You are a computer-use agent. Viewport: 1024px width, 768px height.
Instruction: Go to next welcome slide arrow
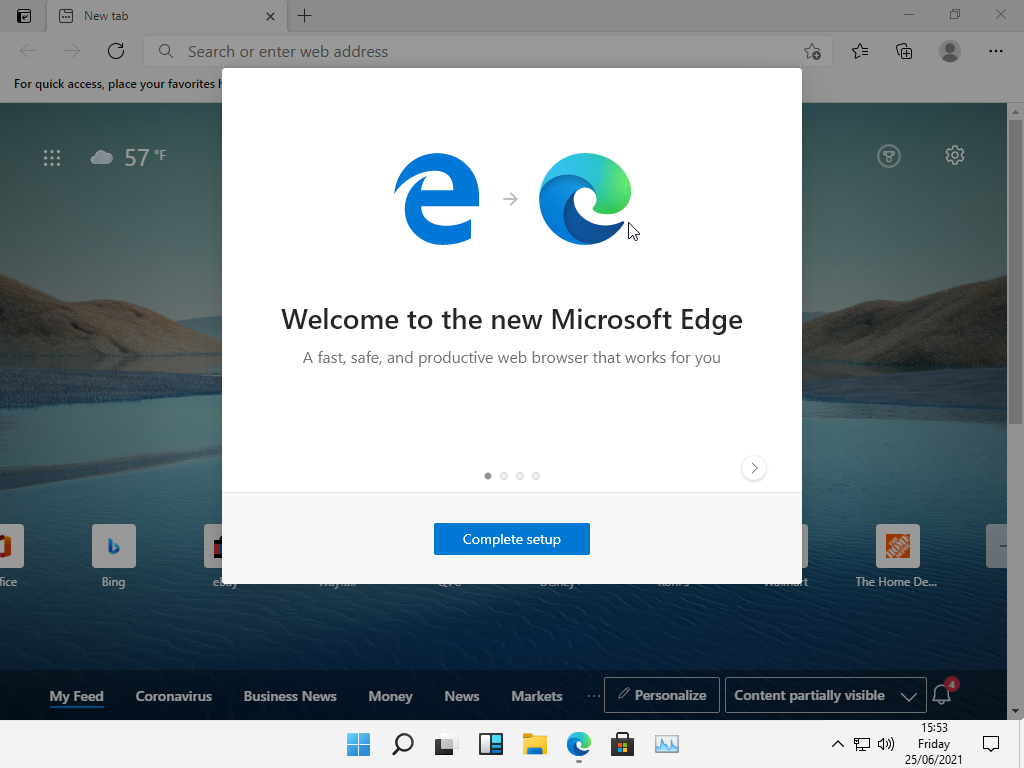(x=754, y=468)
